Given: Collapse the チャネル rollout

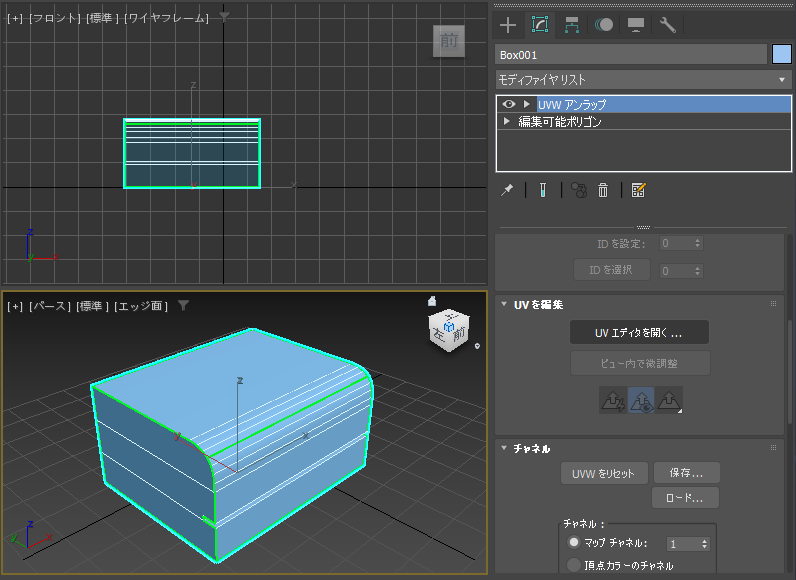Looking at the screenshot, I should point(504,448).
